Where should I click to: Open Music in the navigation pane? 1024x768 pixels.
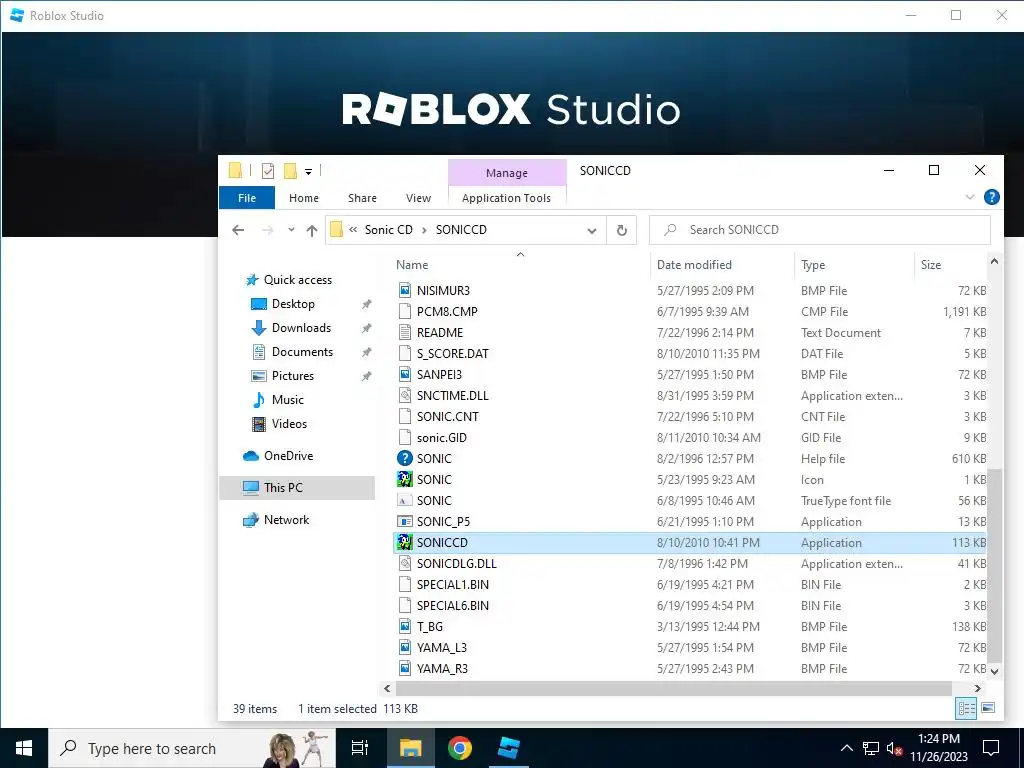point(287,400)
